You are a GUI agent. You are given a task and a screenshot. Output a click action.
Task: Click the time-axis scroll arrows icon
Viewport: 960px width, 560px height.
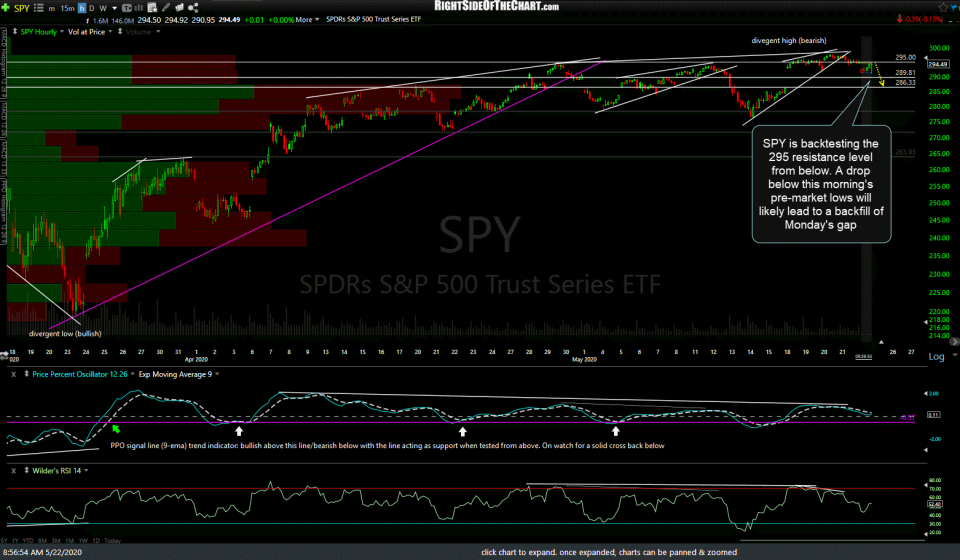coord(5,354)
